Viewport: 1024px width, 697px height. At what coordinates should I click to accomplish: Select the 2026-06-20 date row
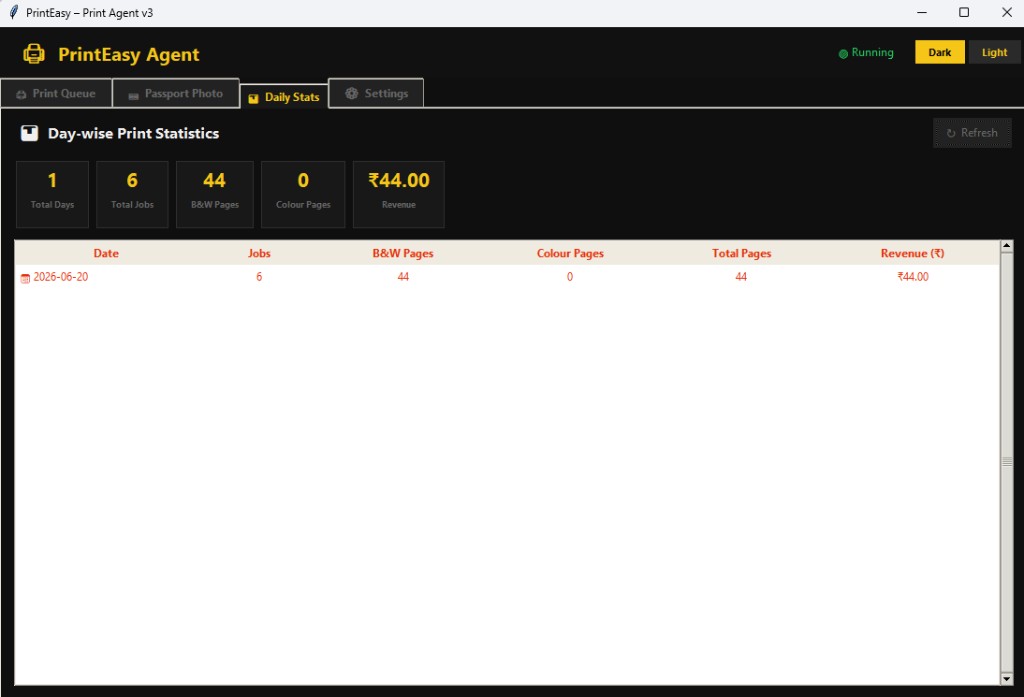[507, 277]
